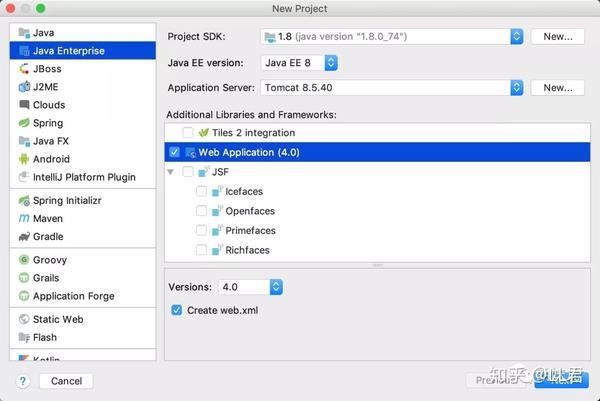This screenshot has height=401, width=600.
Task: Click the Java project type icon
Action: (24, 33)
